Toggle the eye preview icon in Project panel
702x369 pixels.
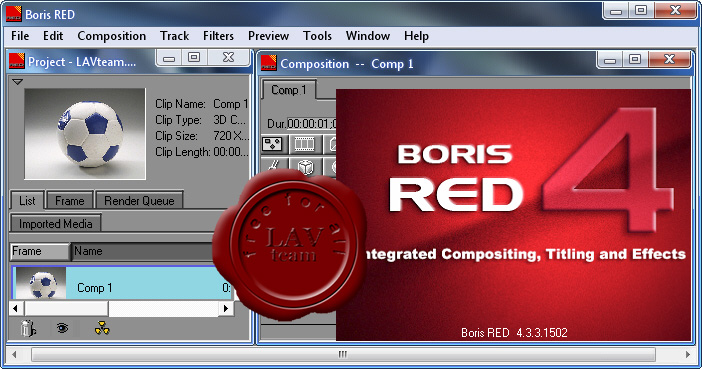(62, 329)
